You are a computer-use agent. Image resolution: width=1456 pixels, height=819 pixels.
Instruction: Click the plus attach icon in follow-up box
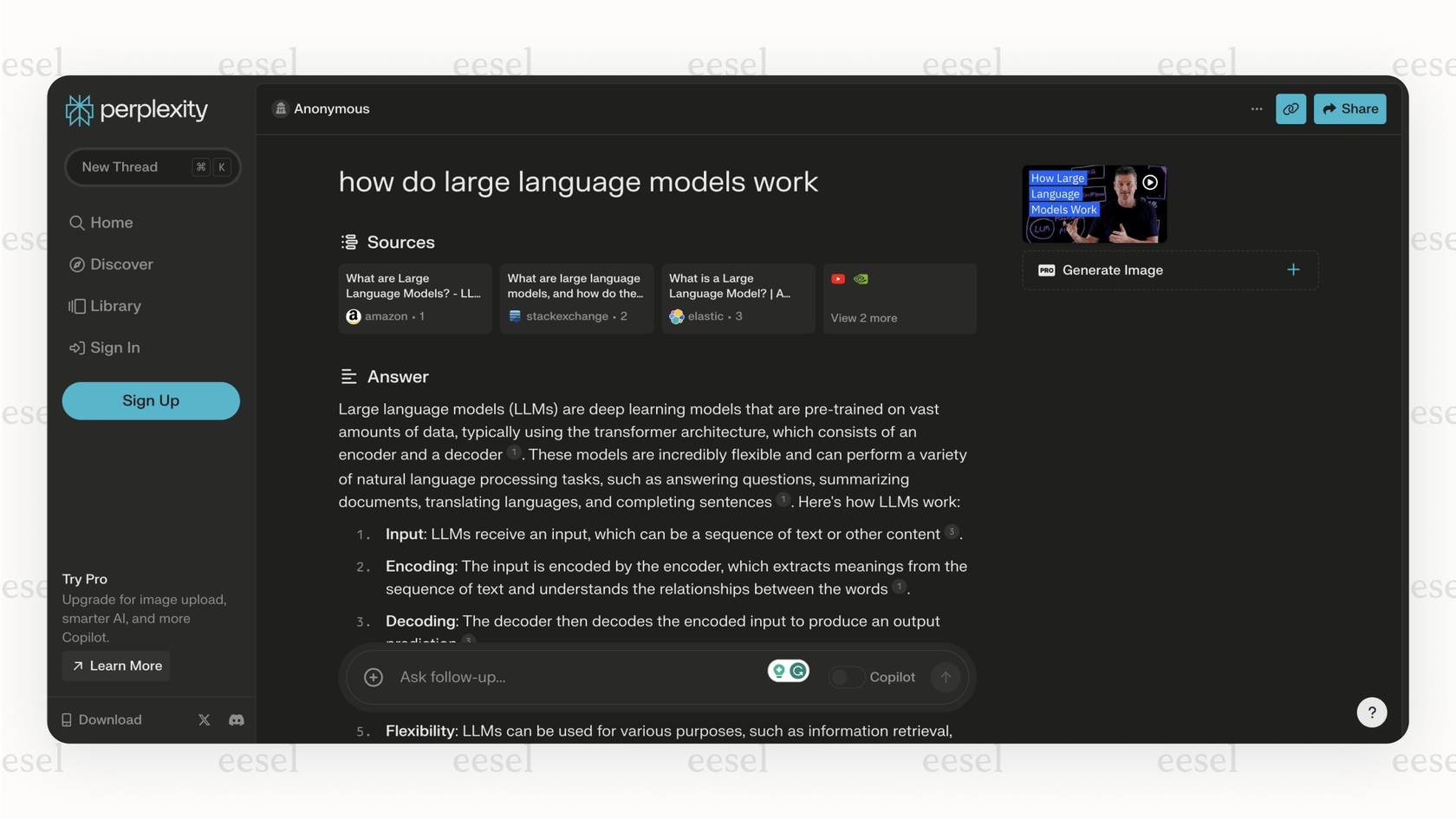point(374,677)
